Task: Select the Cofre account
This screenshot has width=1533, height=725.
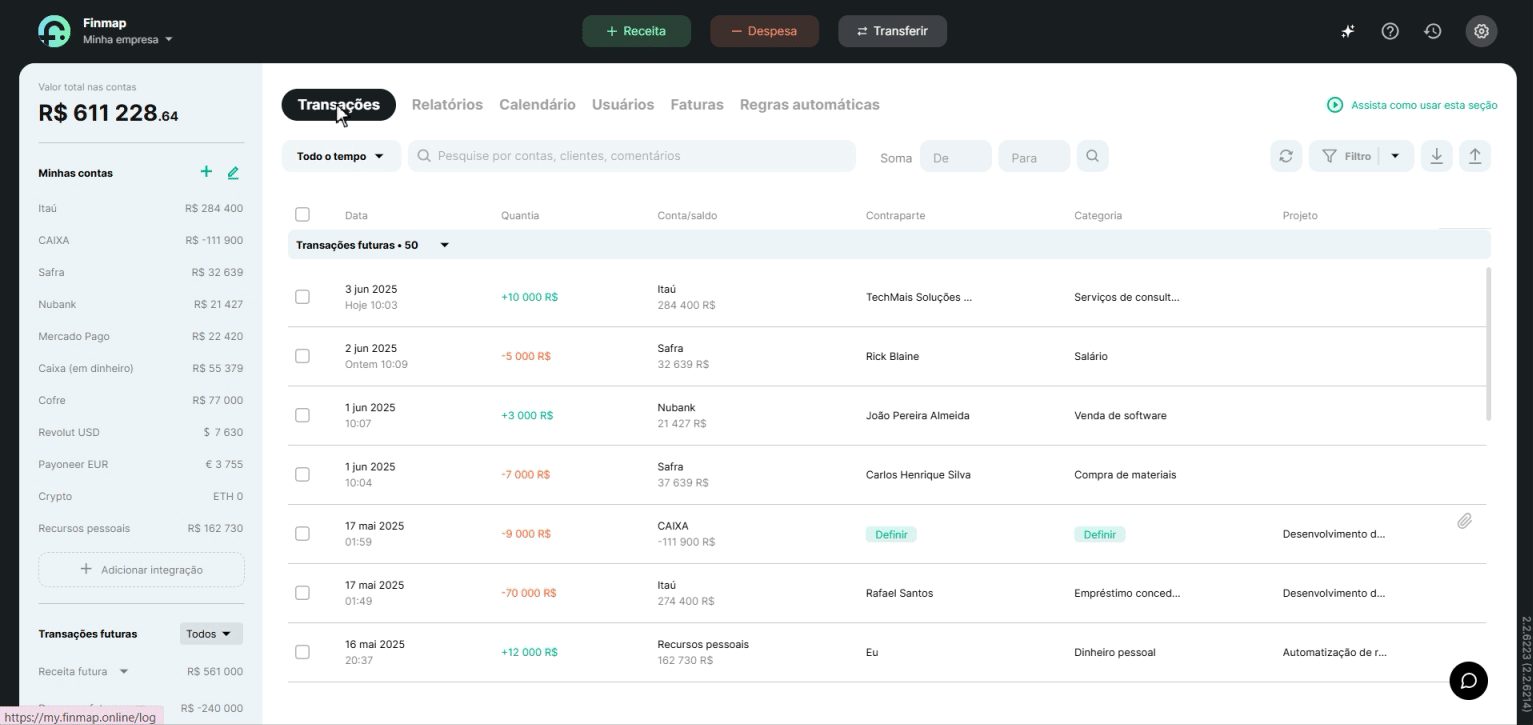Action: point(141,401)
